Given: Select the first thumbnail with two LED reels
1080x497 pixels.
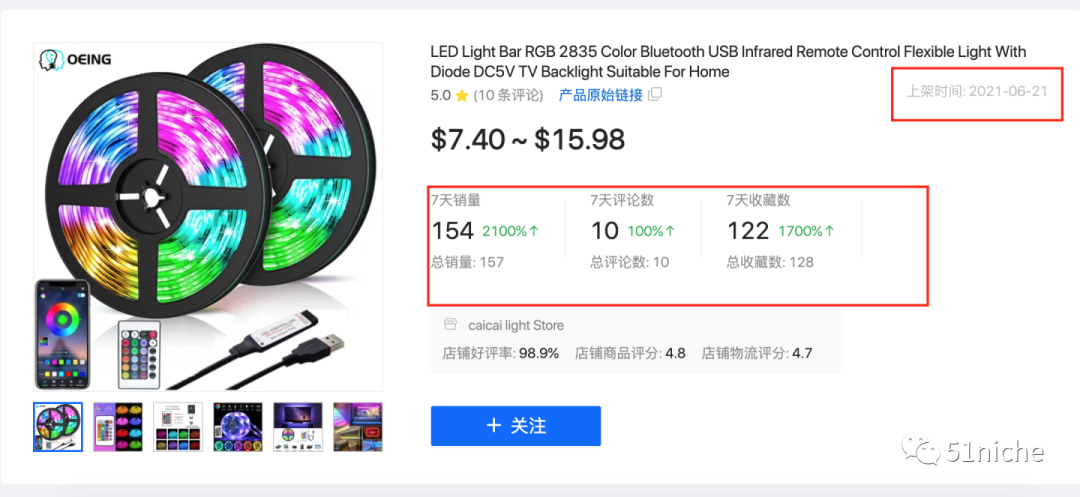Looking at the screenshot, I should [58, 427].
